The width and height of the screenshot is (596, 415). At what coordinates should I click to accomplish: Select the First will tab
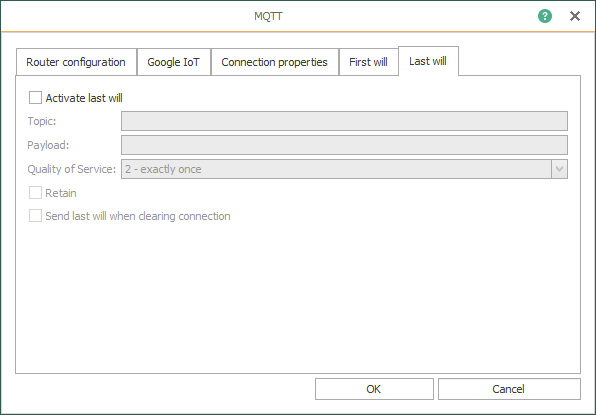pos(368,62)
